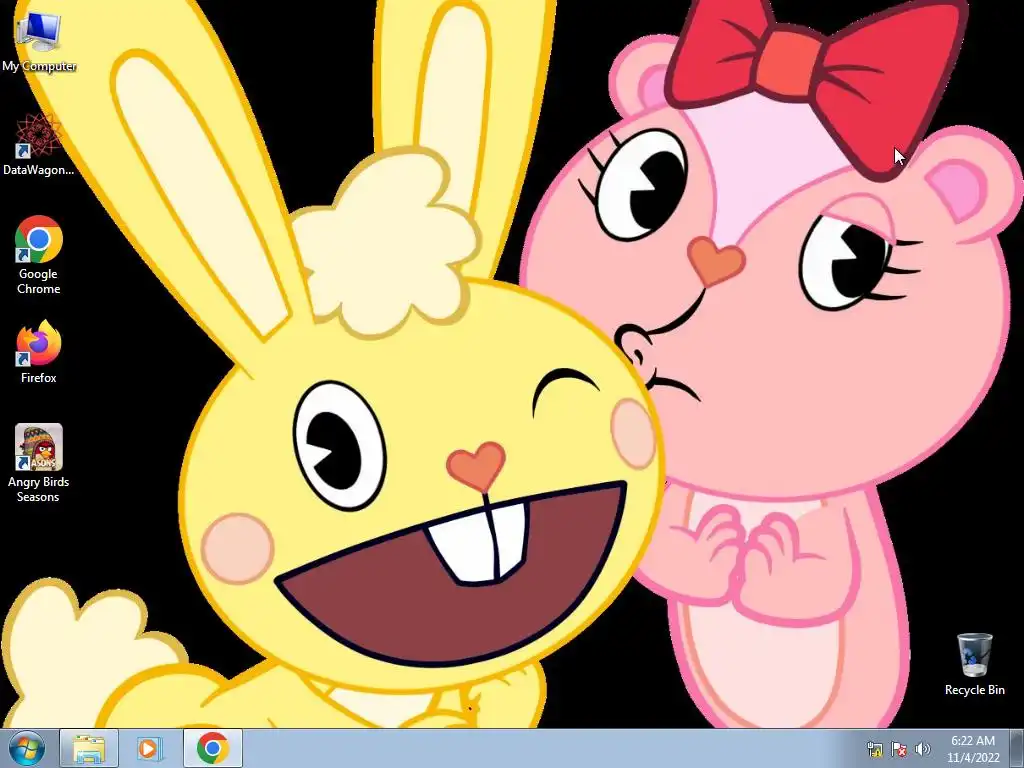Select the My Computer desktop icon

39,42
